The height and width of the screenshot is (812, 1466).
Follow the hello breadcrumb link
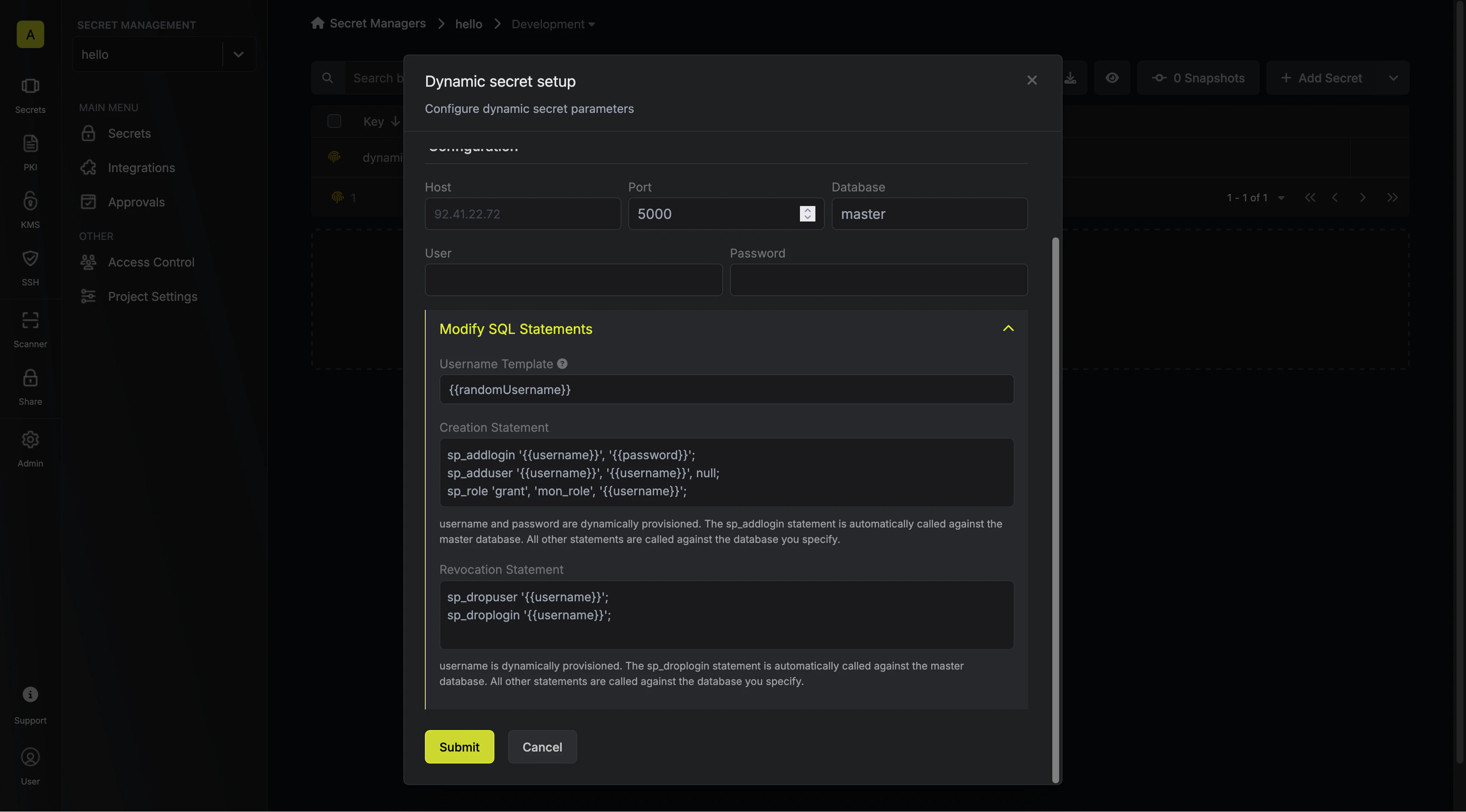[x=468, y=24]
